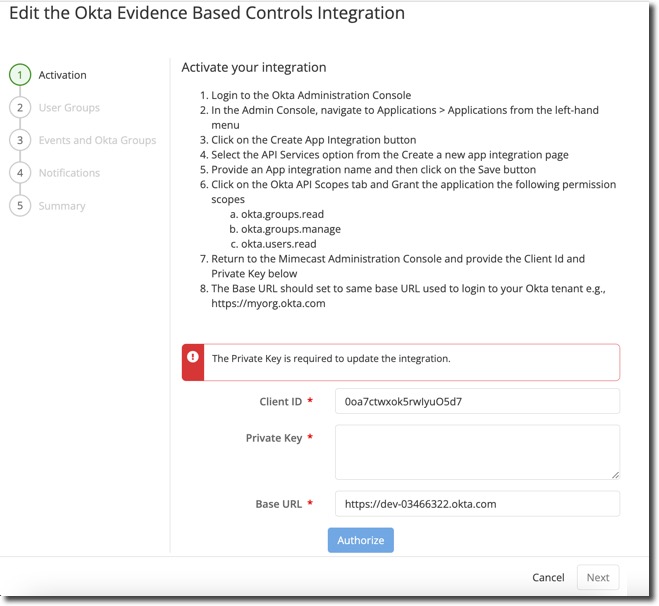Jump to the Summary step label
This screenshot has width=659, height=606.
tap(62, 206)
